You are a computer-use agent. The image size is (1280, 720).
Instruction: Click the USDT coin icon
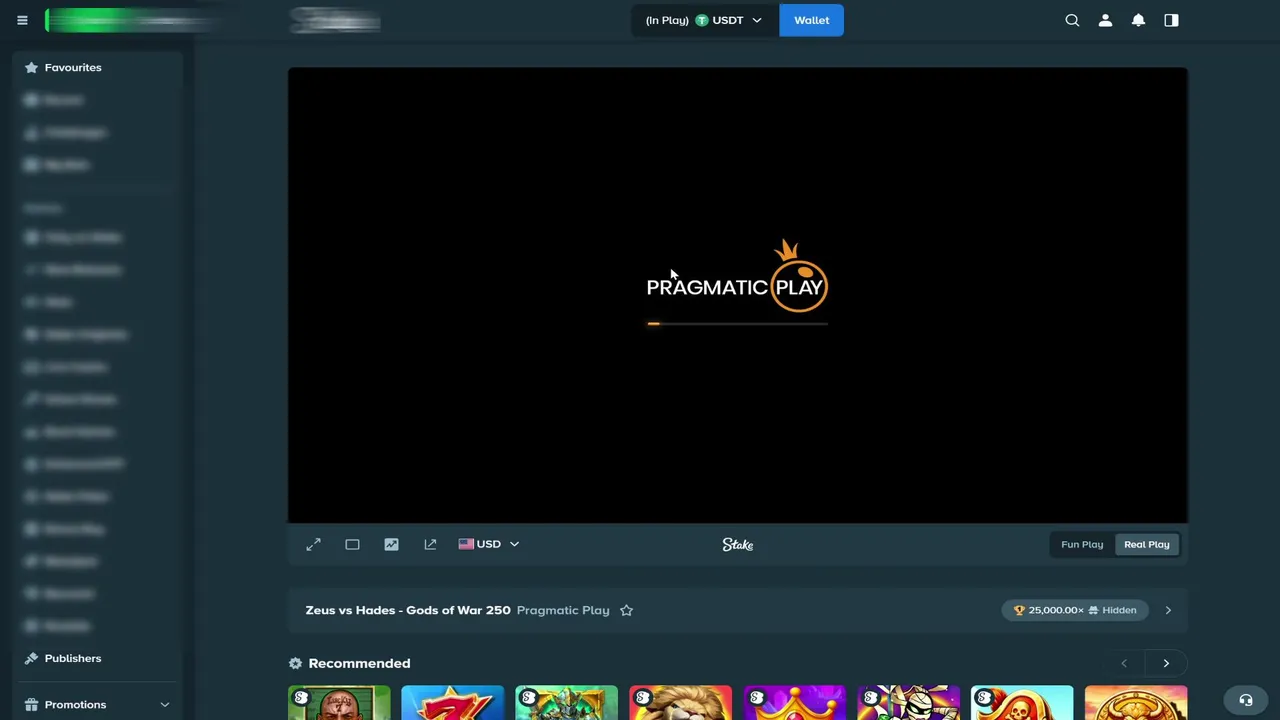click(x=701, y=20)
